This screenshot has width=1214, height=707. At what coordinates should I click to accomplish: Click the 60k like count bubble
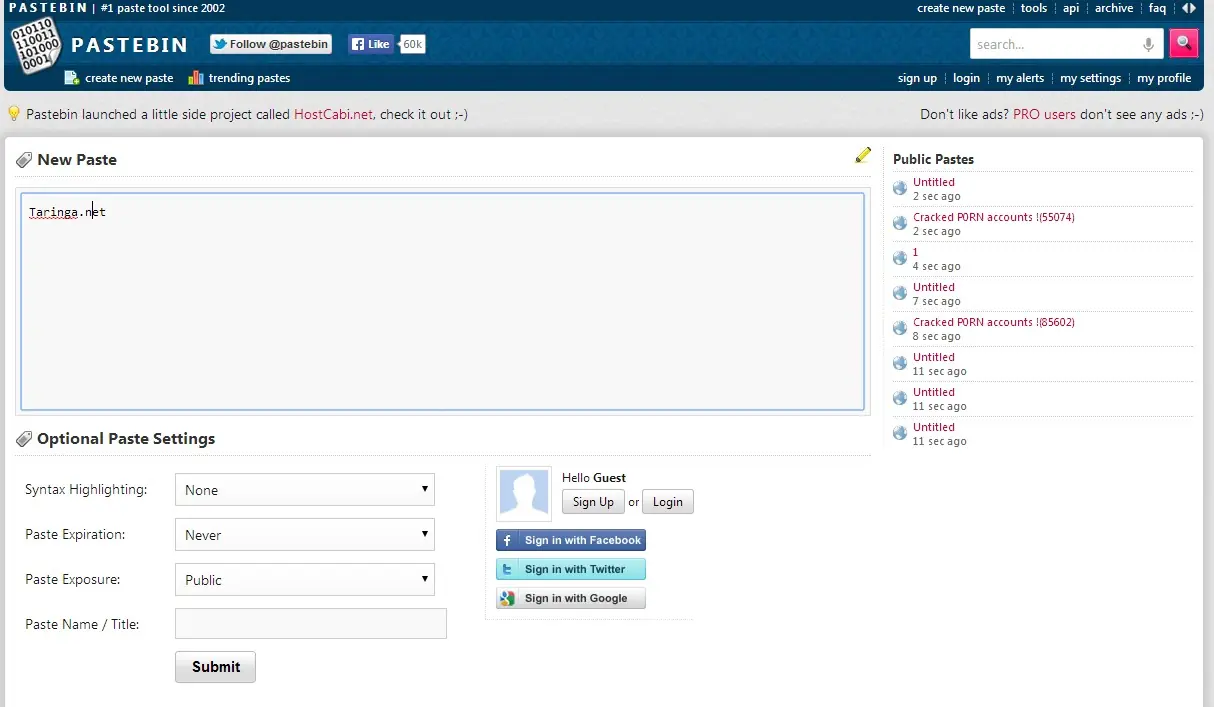pos(412,44)
